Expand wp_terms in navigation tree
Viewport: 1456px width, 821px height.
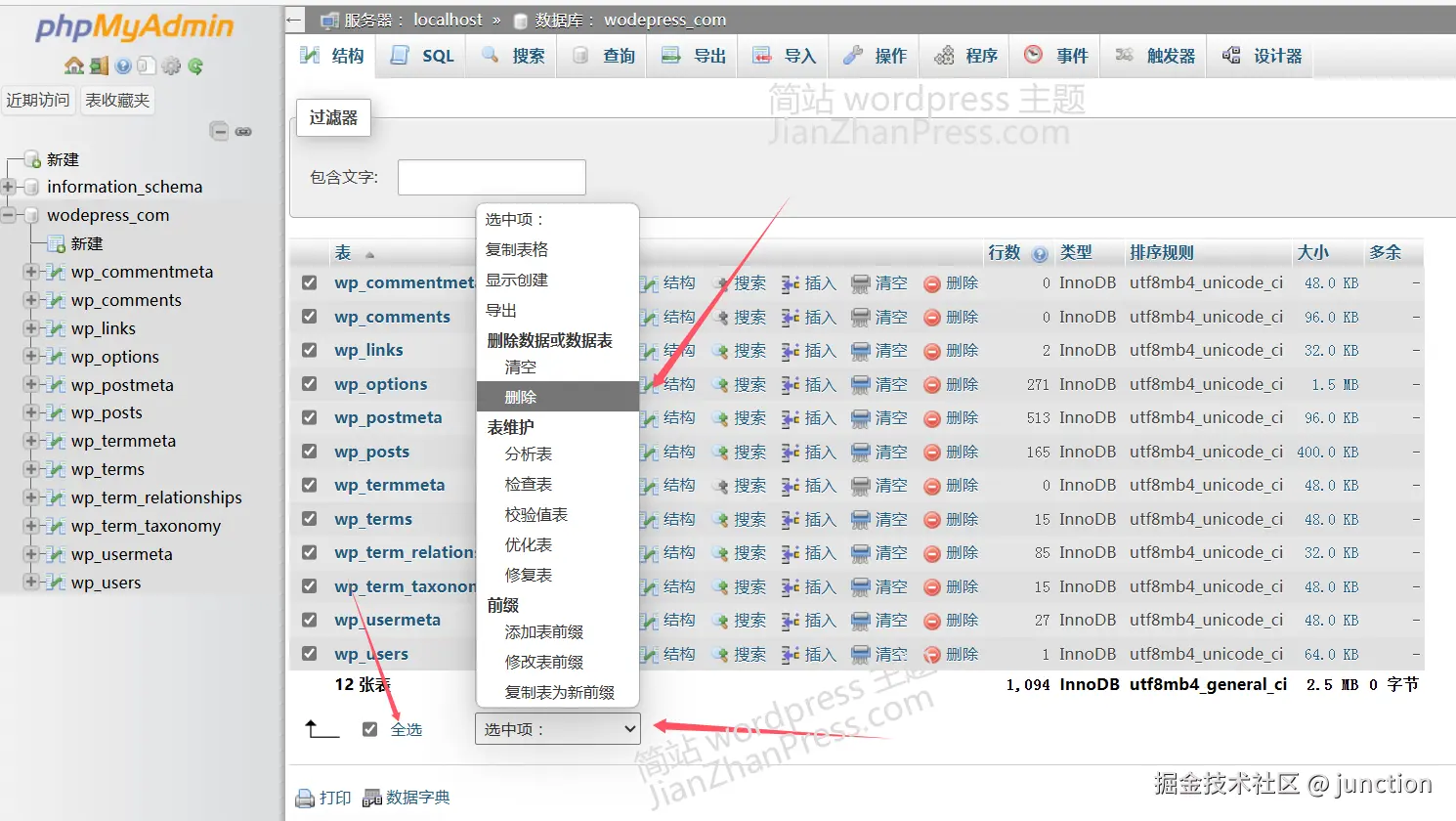click(31, 469)
